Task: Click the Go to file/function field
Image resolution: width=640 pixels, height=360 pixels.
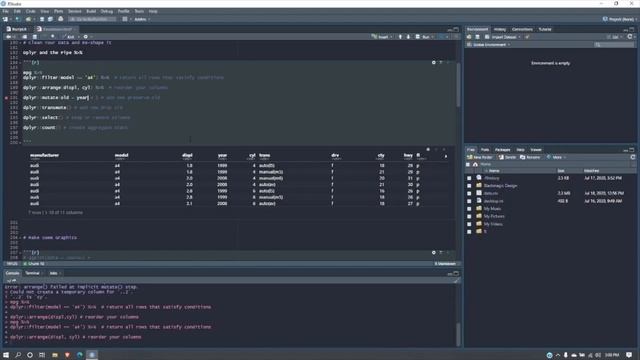Action: click(92, 19)
